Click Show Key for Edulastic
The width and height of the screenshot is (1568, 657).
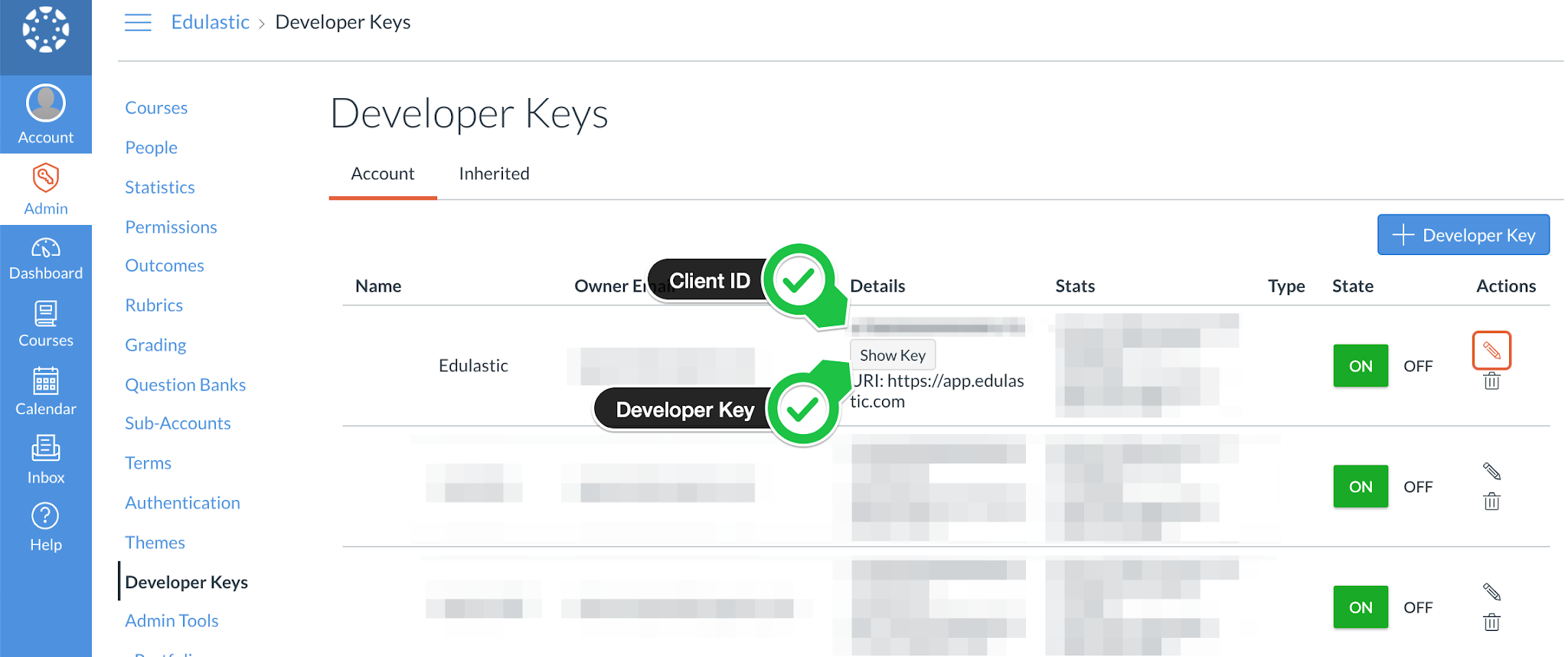coord(893,355)
